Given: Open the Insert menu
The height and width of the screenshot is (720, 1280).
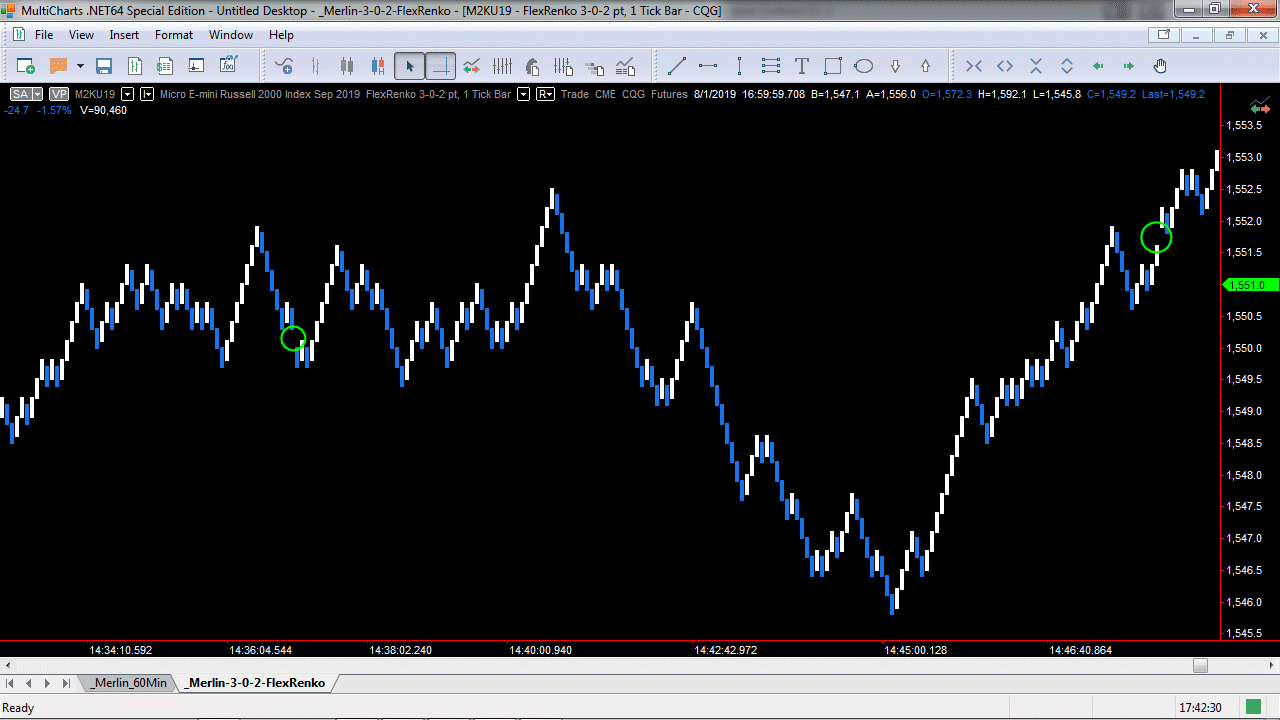Looking at the screenshot, I should click(124, 35).
